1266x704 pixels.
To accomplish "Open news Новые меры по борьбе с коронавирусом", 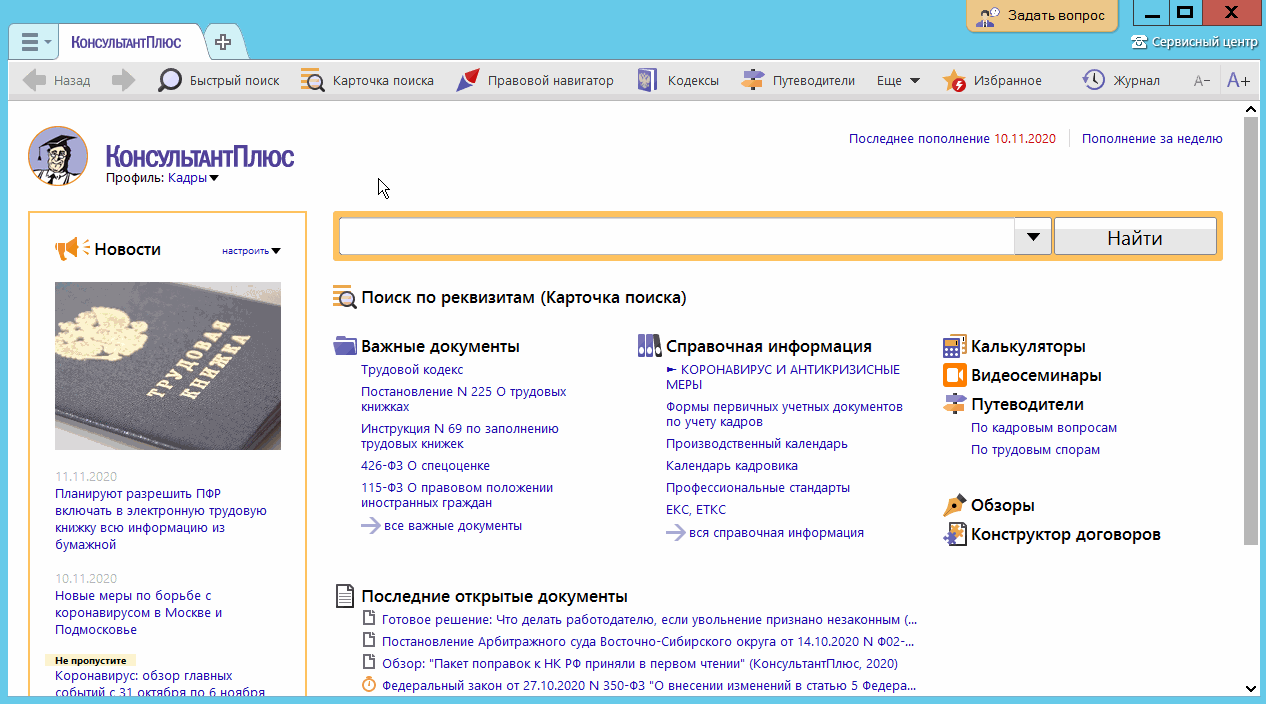I will [139, 613].
